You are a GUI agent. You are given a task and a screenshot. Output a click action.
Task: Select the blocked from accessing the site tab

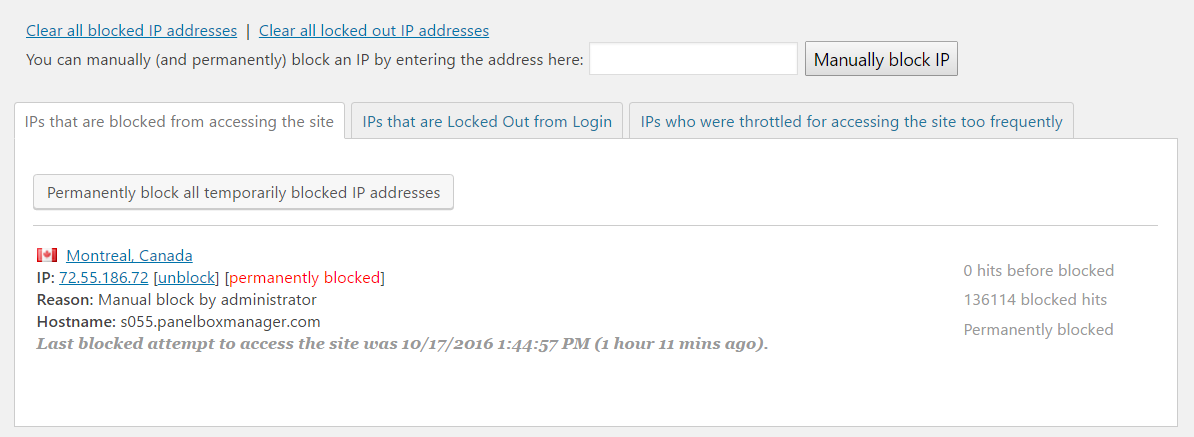click(180, 121)
